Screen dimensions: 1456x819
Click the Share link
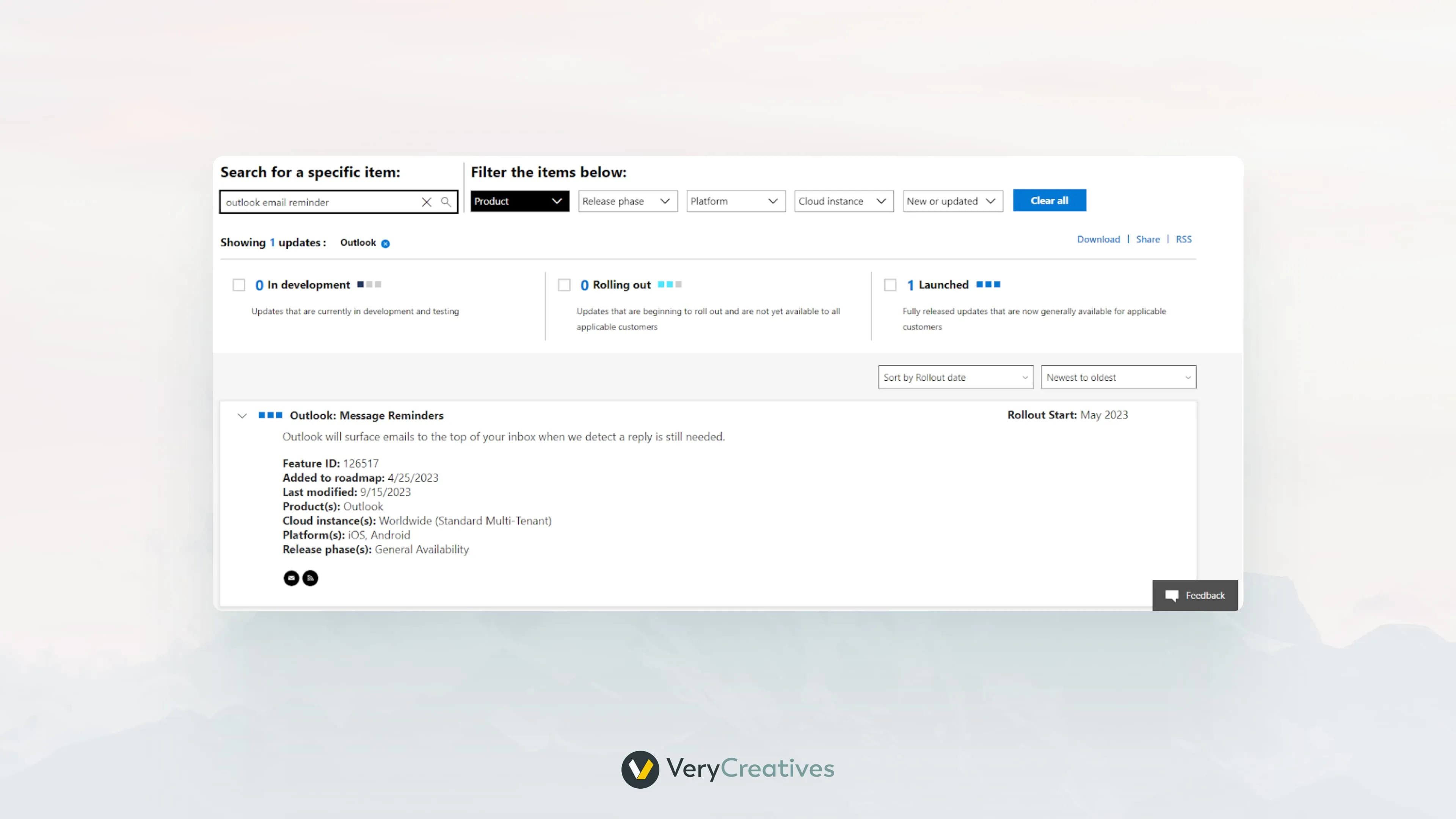point(1147,239)
